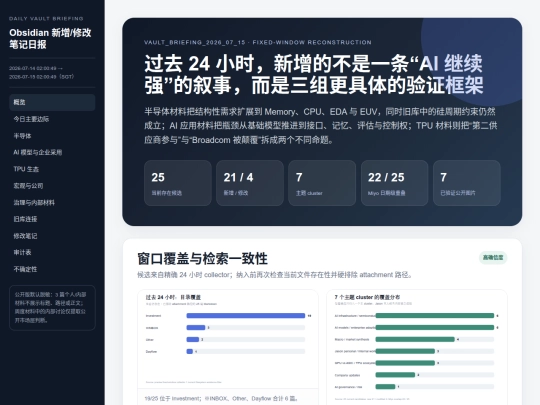Click the date range under sidebar title
The height and width of the screenshot is (405, 540).
click(x=42, y=73)
